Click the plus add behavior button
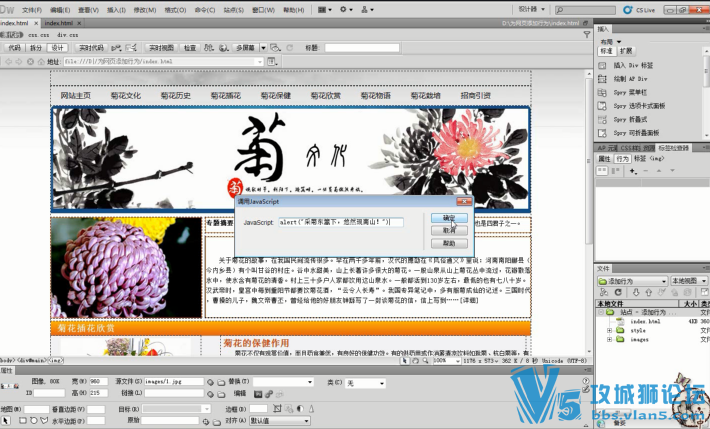710x429 pixels. coord(633,171)
